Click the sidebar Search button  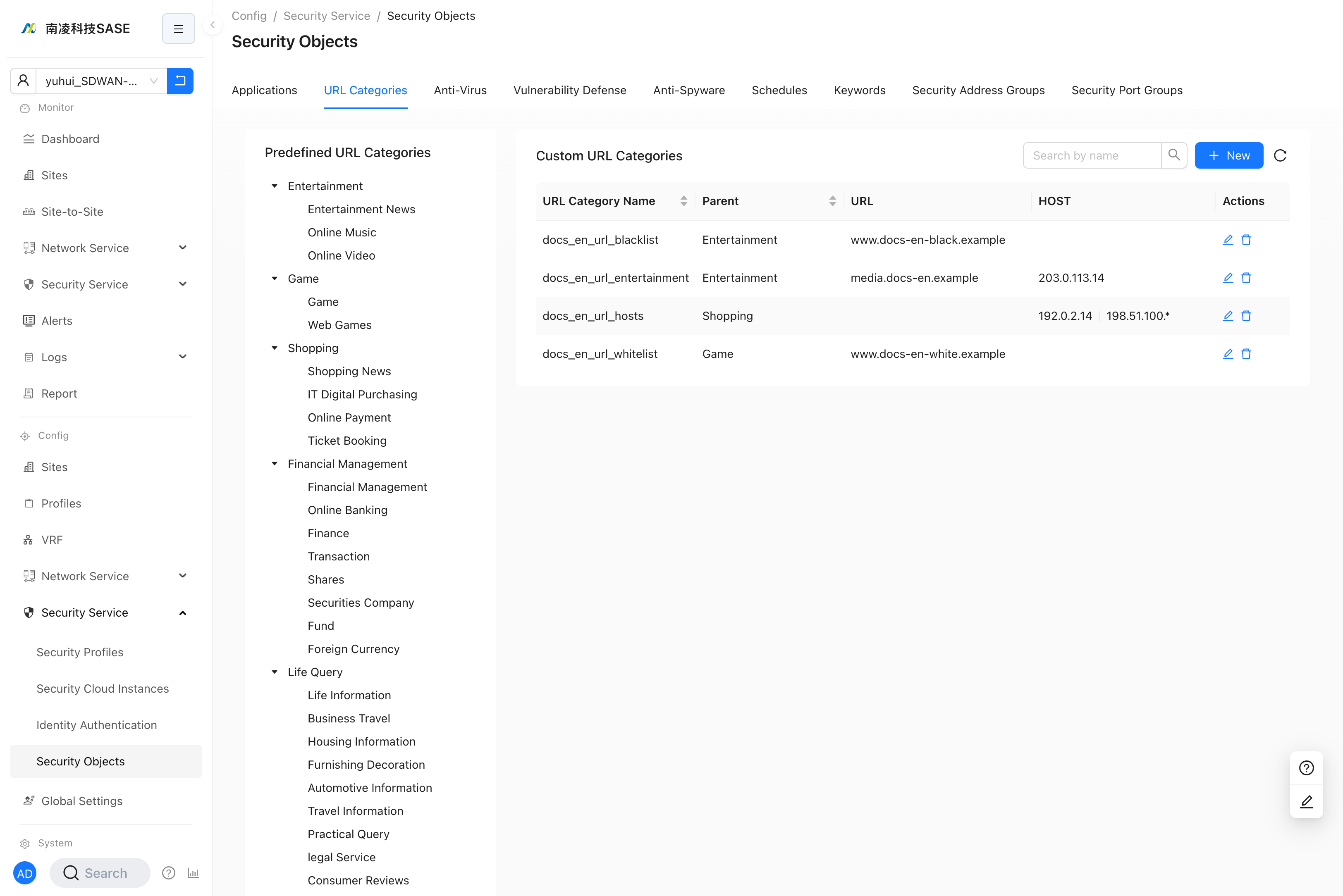pos(100,873)
